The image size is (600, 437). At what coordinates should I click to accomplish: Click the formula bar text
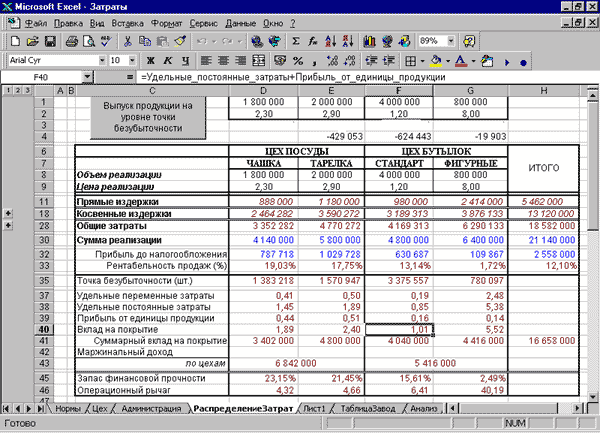click(293, 78)
